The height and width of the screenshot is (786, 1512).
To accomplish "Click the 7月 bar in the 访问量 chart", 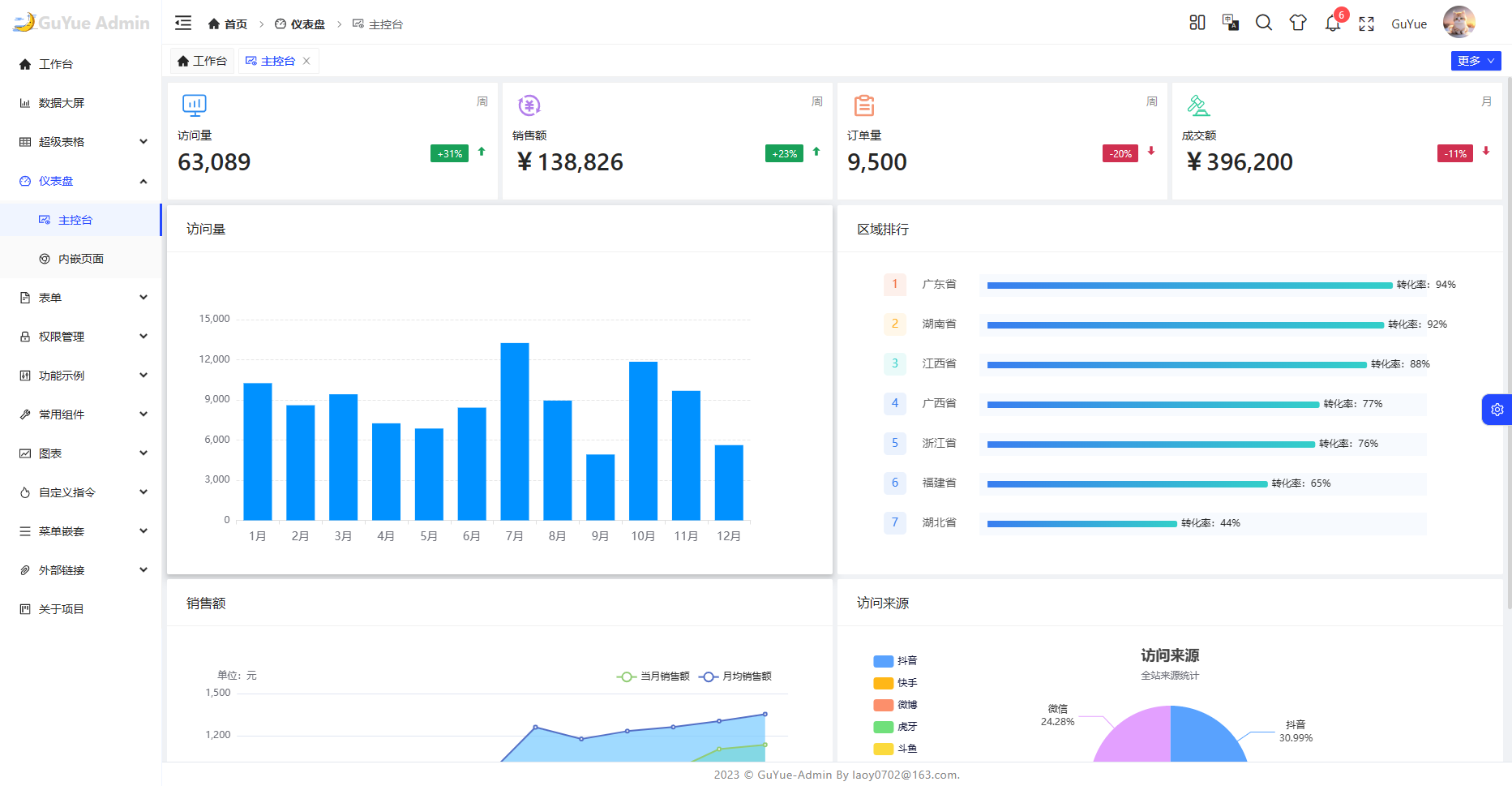I will [x=515, y=432].
